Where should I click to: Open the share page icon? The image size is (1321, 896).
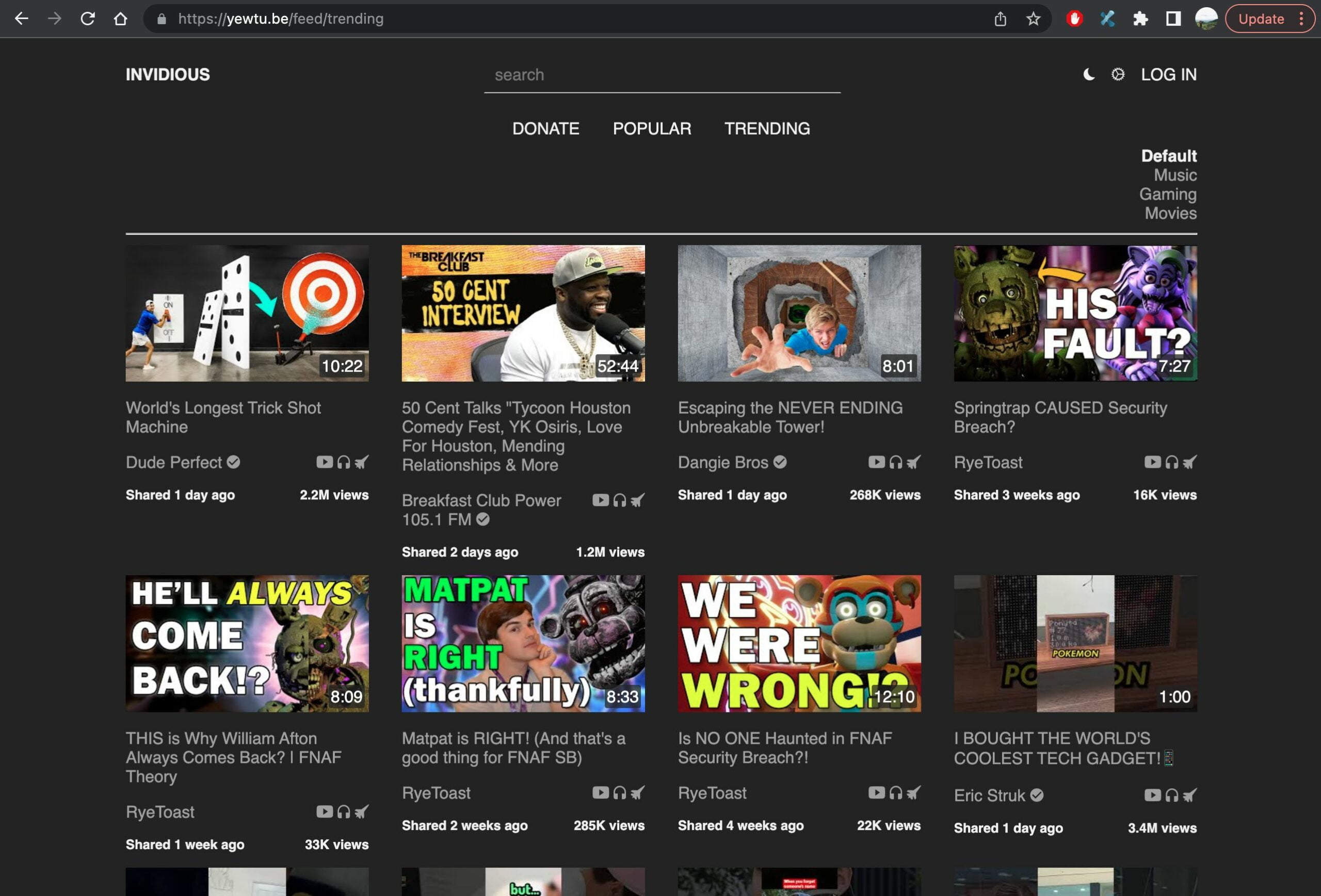pyautogui.click(x=1001, y=19)
